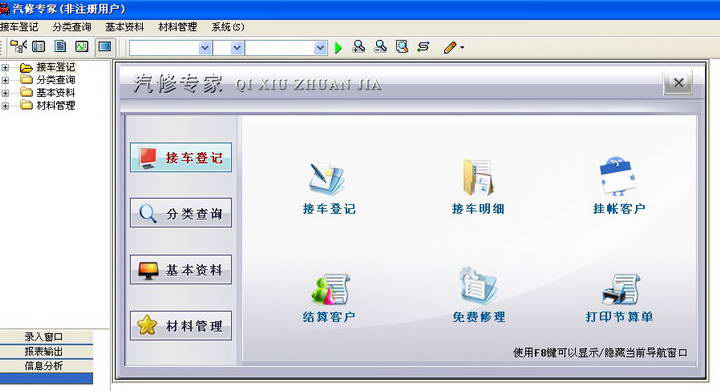Switch to the 报表输出 tab
This screenshot has width=720, height=391.
click(x=44, y=351)
